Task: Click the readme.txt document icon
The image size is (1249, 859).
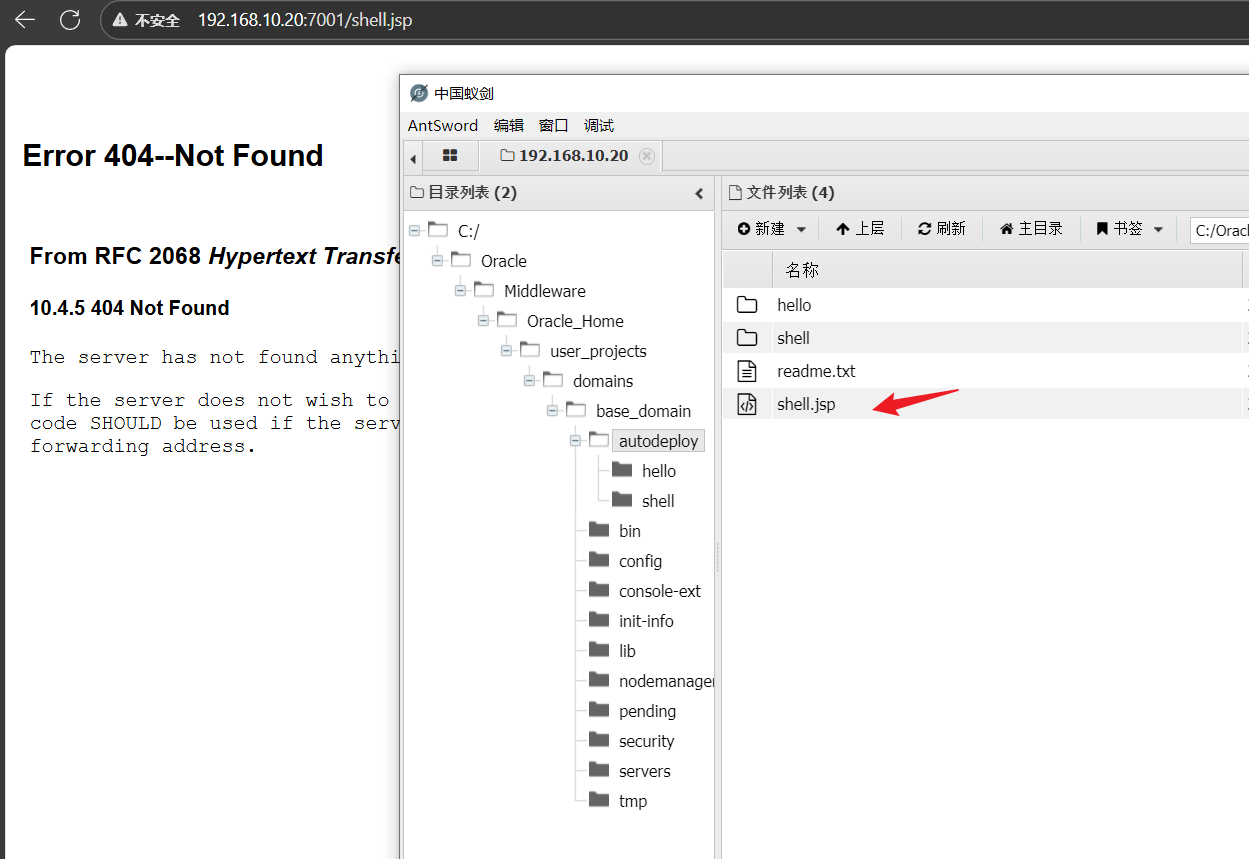Action: click(x=747, y=371)
